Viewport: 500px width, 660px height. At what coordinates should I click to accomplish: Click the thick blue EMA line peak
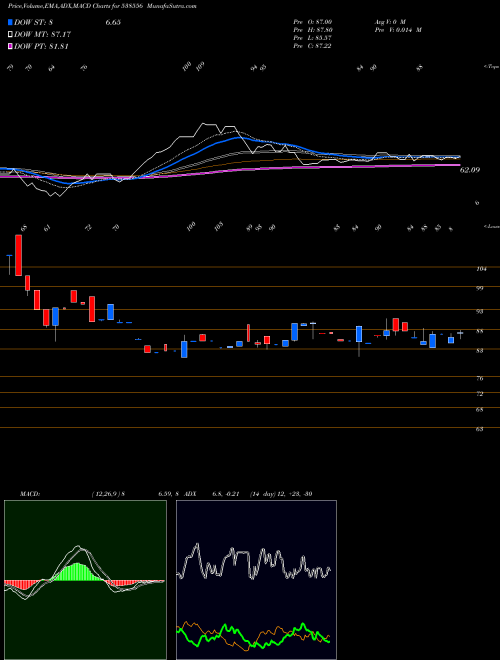pyautogui.click(x=238, y=137)
